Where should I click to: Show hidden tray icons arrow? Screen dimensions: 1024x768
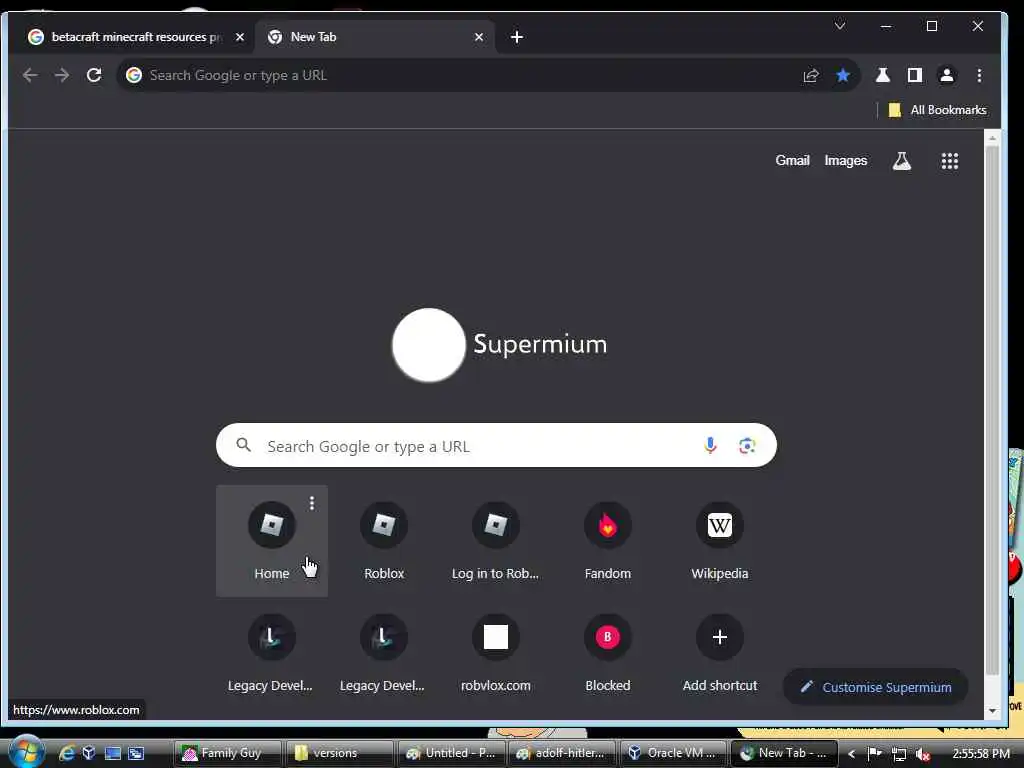852,754
